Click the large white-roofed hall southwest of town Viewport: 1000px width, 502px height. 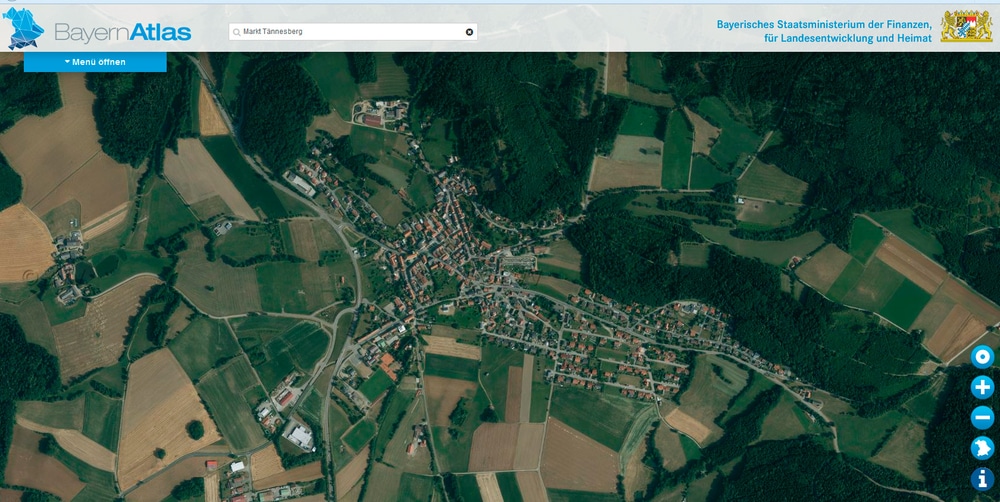pyautogui.click(x=300, y=436)
